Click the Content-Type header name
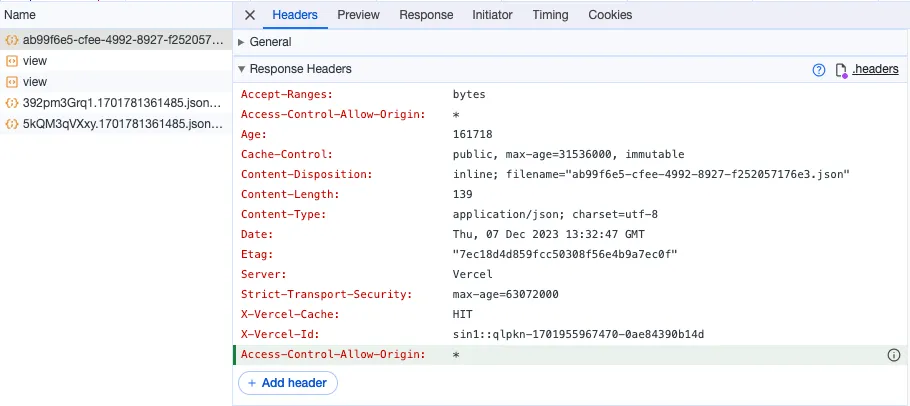 pos(283,215)
